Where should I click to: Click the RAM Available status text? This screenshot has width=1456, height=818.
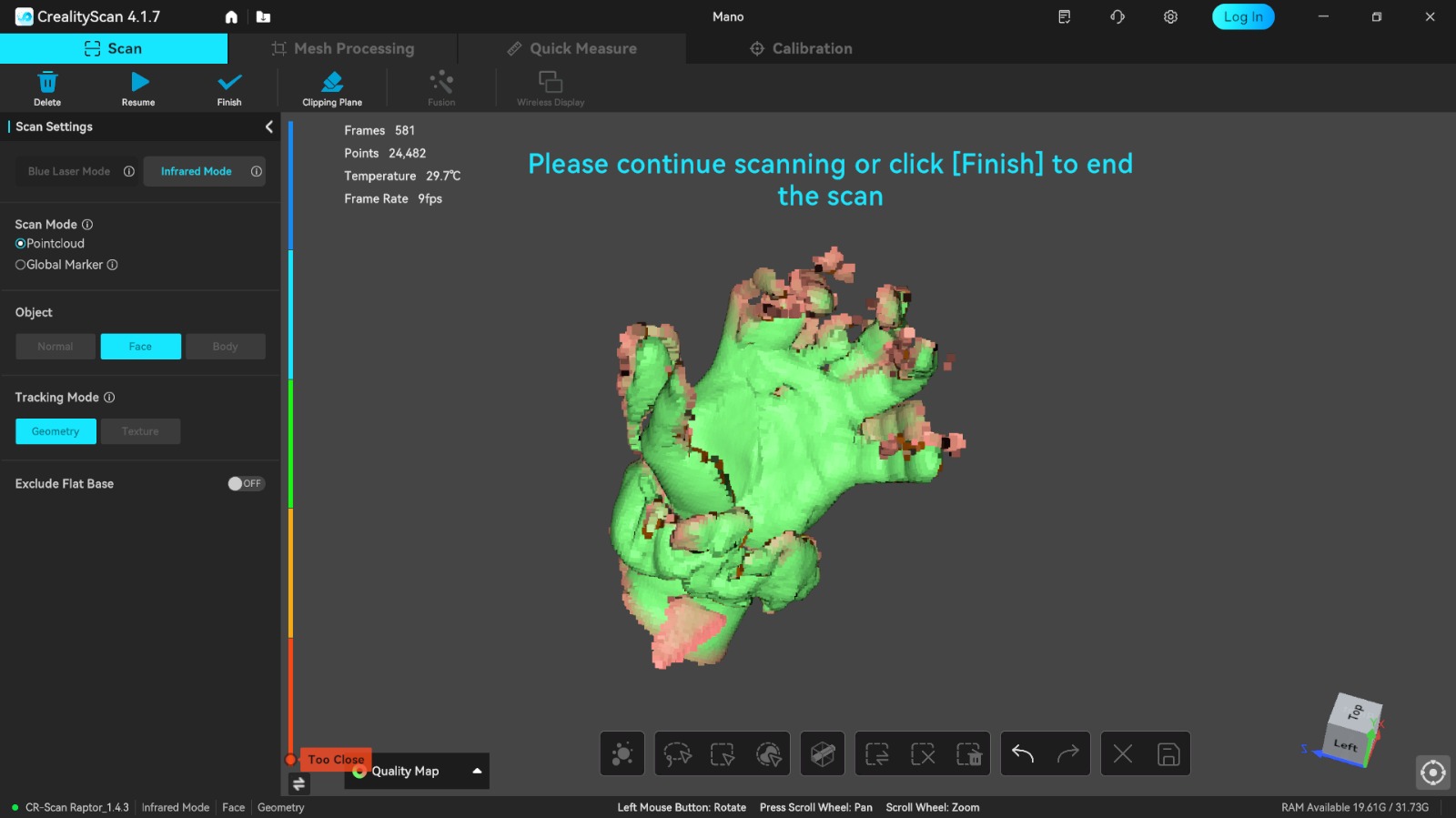[1355, 807]
